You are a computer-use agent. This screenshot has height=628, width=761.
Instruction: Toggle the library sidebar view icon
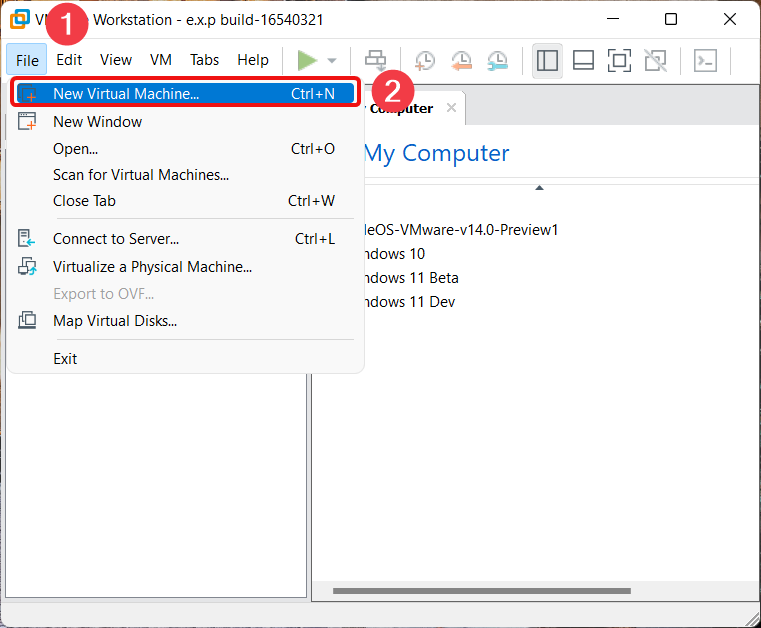click(x=547, y=61)
